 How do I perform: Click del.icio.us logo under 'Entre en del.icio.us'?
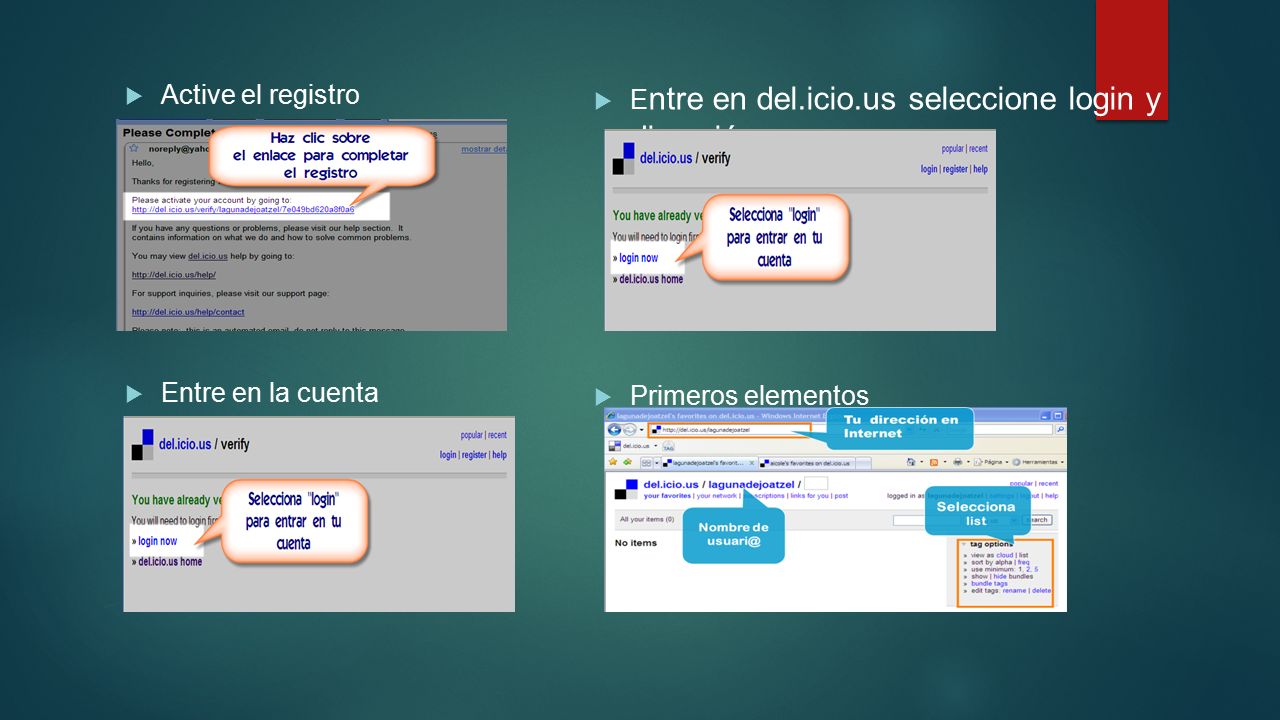pos(623,159)
